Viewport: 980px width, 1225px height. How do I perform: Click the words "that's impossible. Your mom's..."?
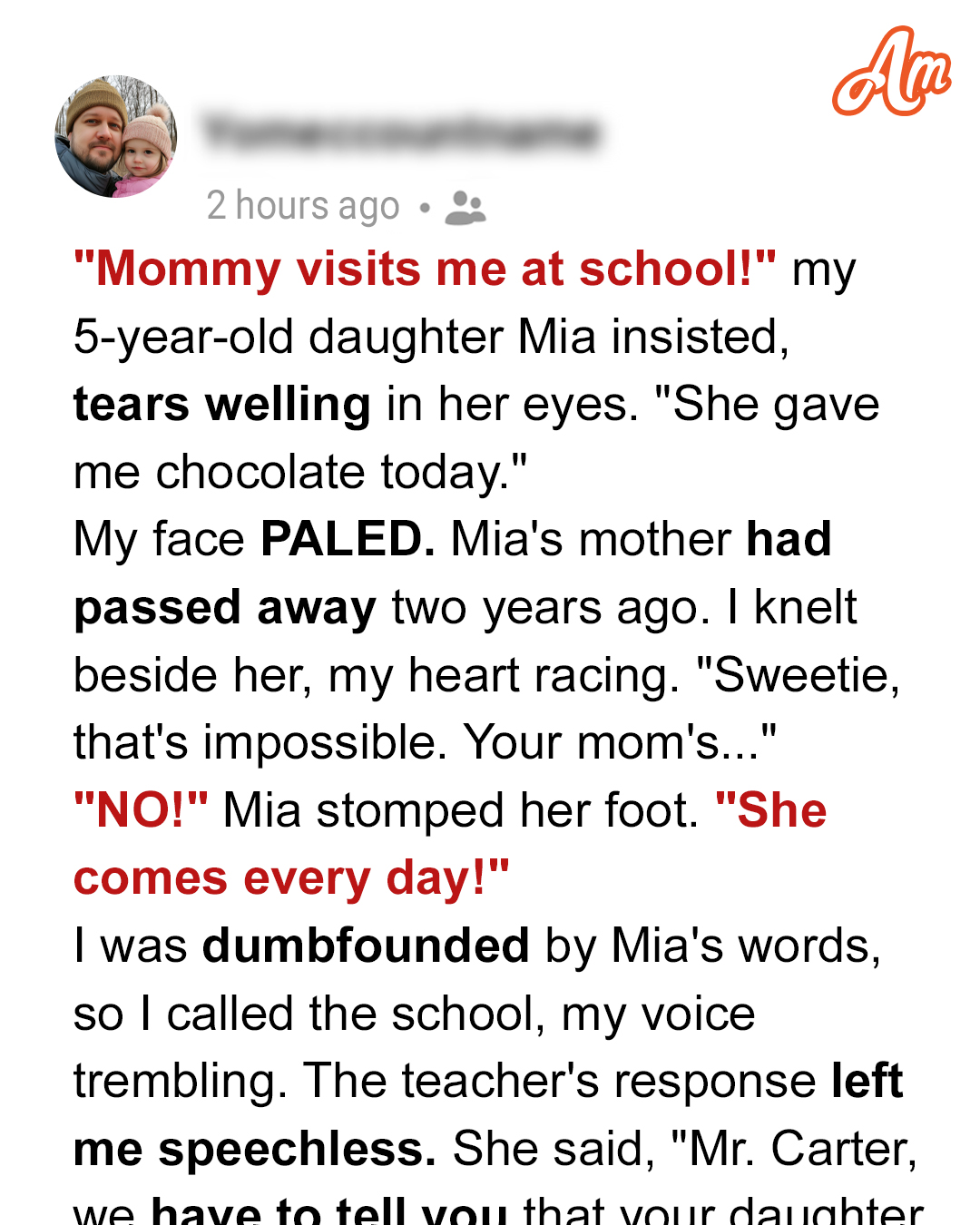[x=426, y=742]
